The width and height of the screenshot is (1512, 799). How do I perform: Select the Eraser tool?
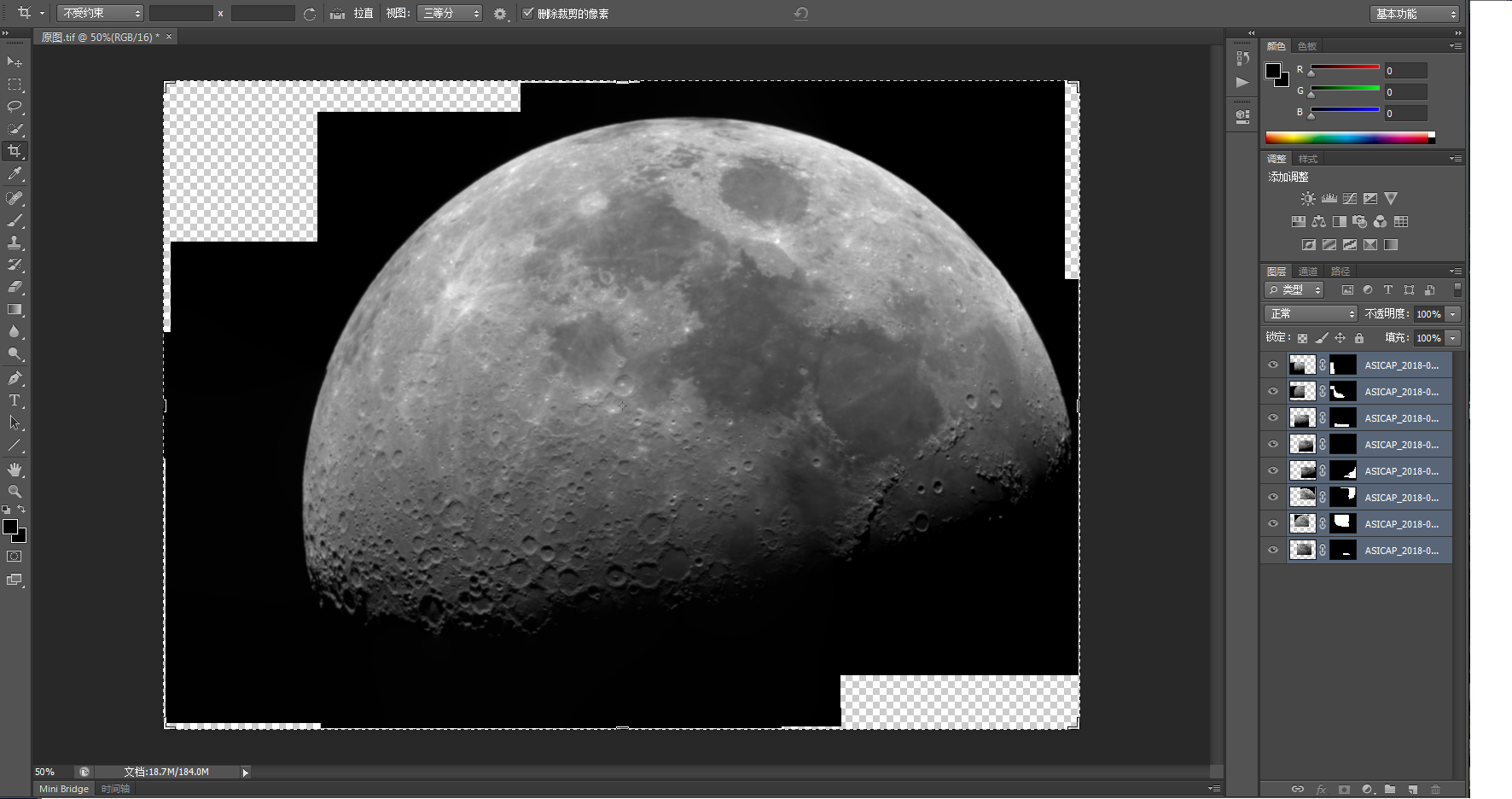15,287
